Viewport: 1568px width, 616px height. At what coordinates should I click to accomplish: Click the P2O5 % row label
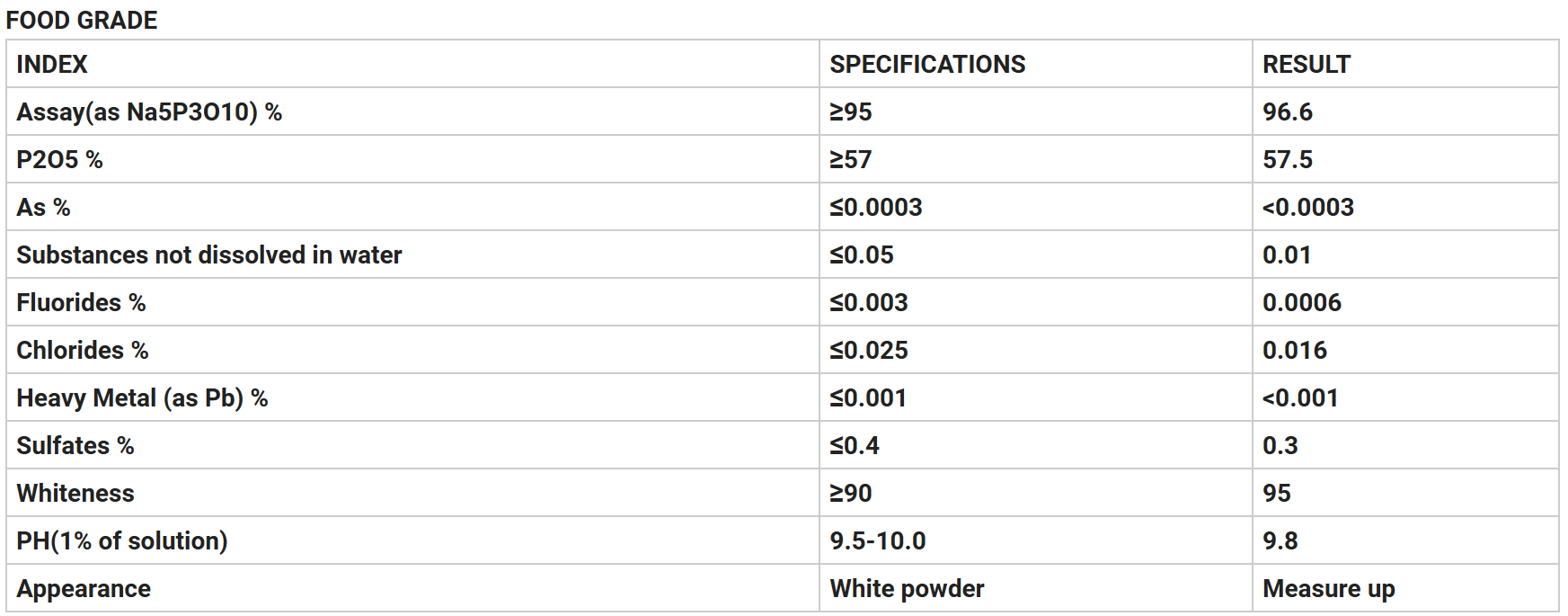coord(59,159)
